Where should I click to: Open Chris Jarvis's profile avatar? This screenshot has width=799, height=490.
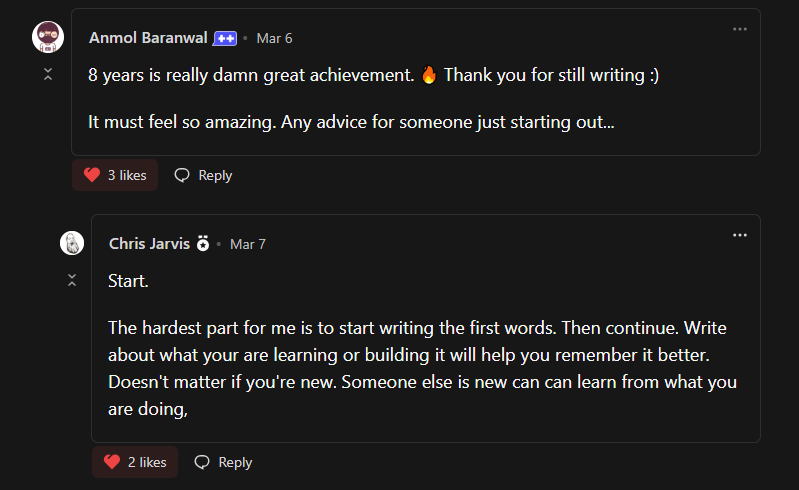[x=72, y=243]
